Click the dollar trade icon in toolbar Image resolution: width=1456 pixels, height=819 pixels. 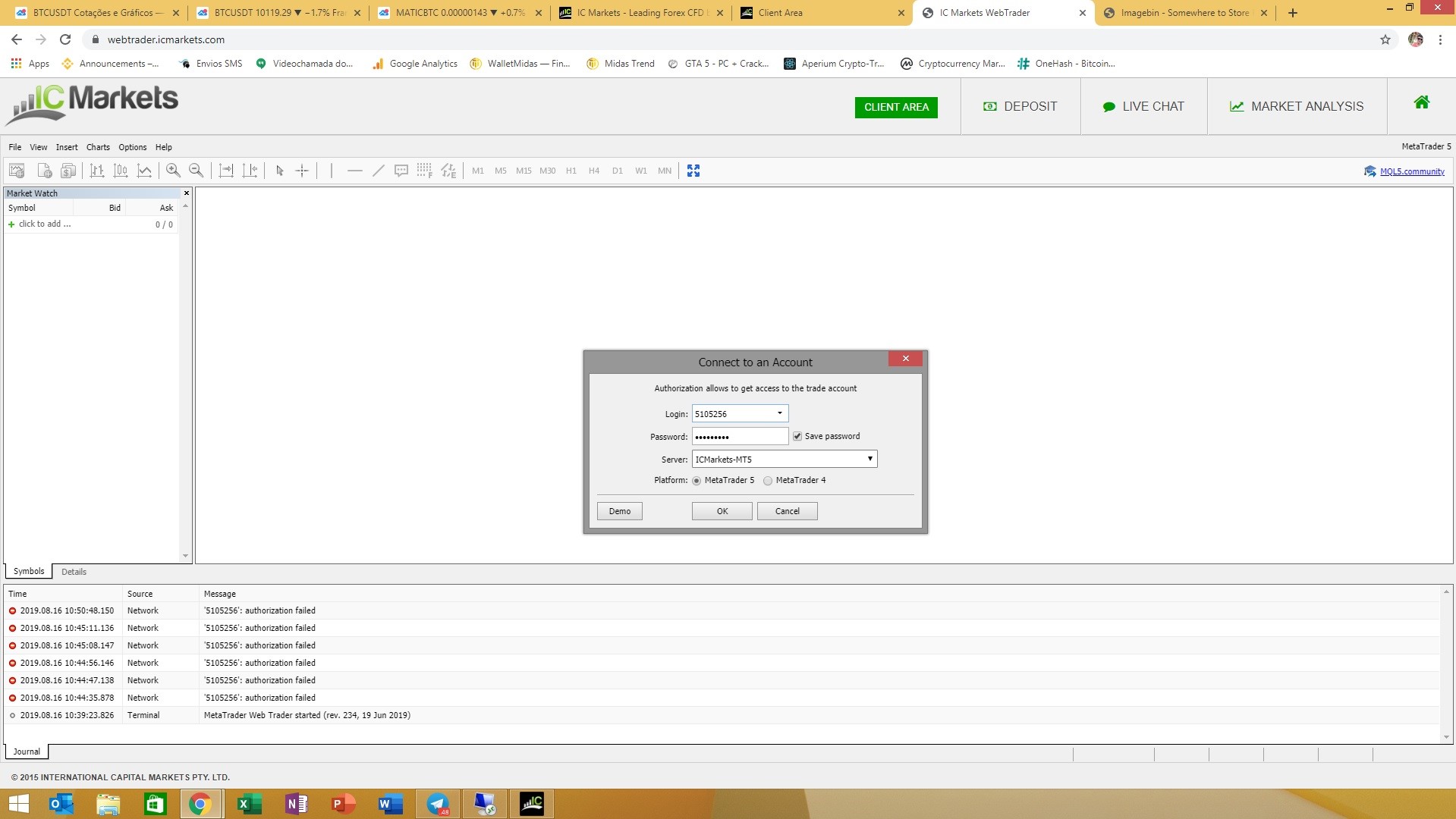68,171
